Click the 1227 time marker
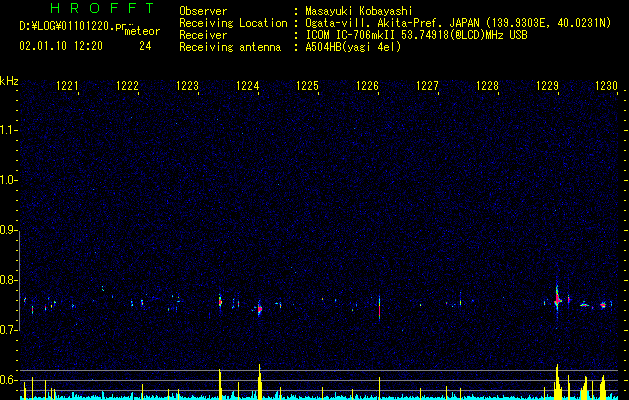 click(x=427, y=86)
